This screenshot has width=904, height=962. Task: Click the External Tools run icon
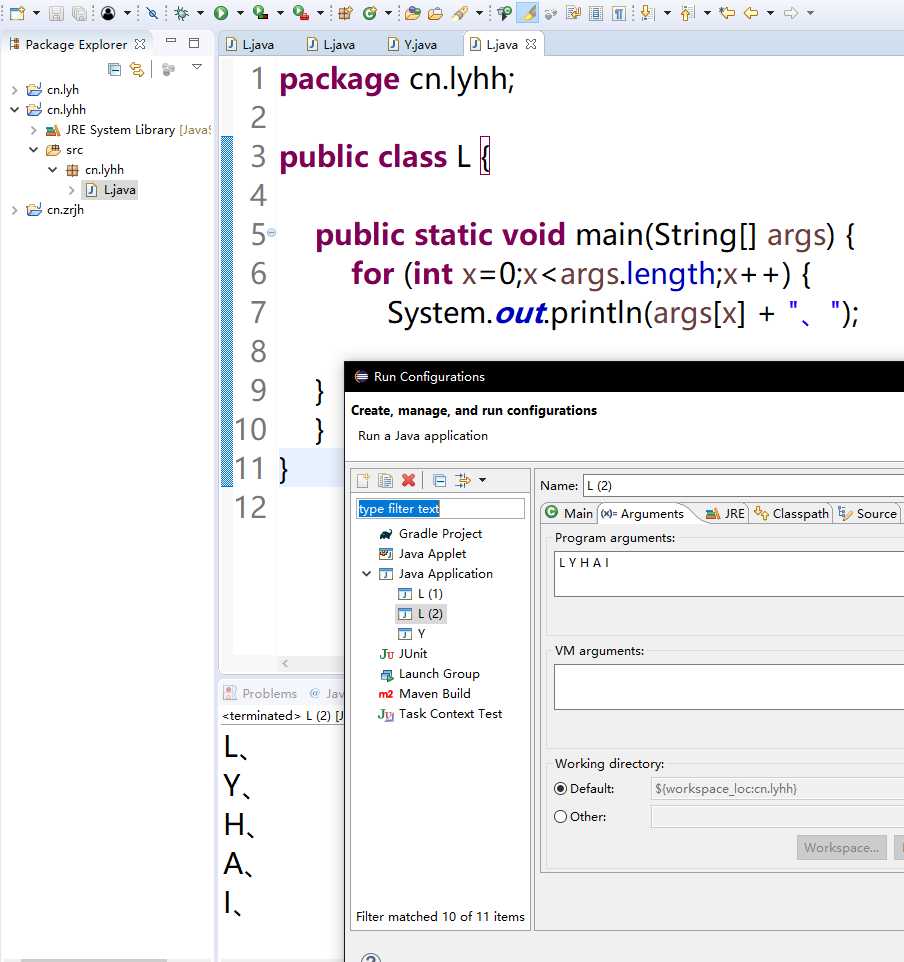tap(300, 13)
